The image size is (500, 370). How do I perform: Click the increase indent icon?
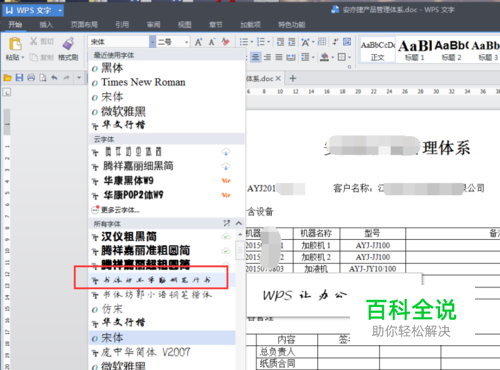tap(292, 42)
